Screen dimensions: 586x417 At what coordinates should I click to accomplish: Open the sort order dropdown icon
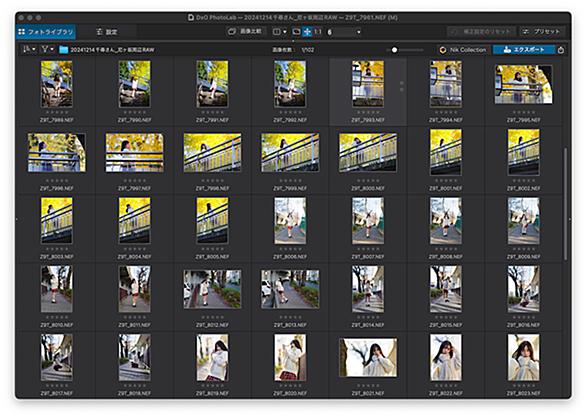tap(29, 49)
